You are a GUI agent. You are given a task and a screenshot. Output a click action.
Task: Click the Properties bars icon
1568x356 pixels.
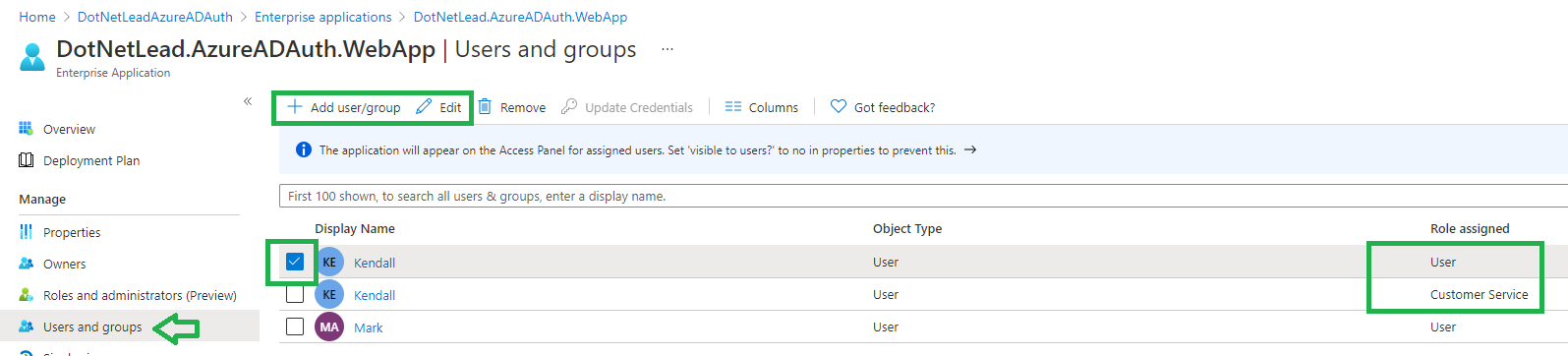point(26,231)
